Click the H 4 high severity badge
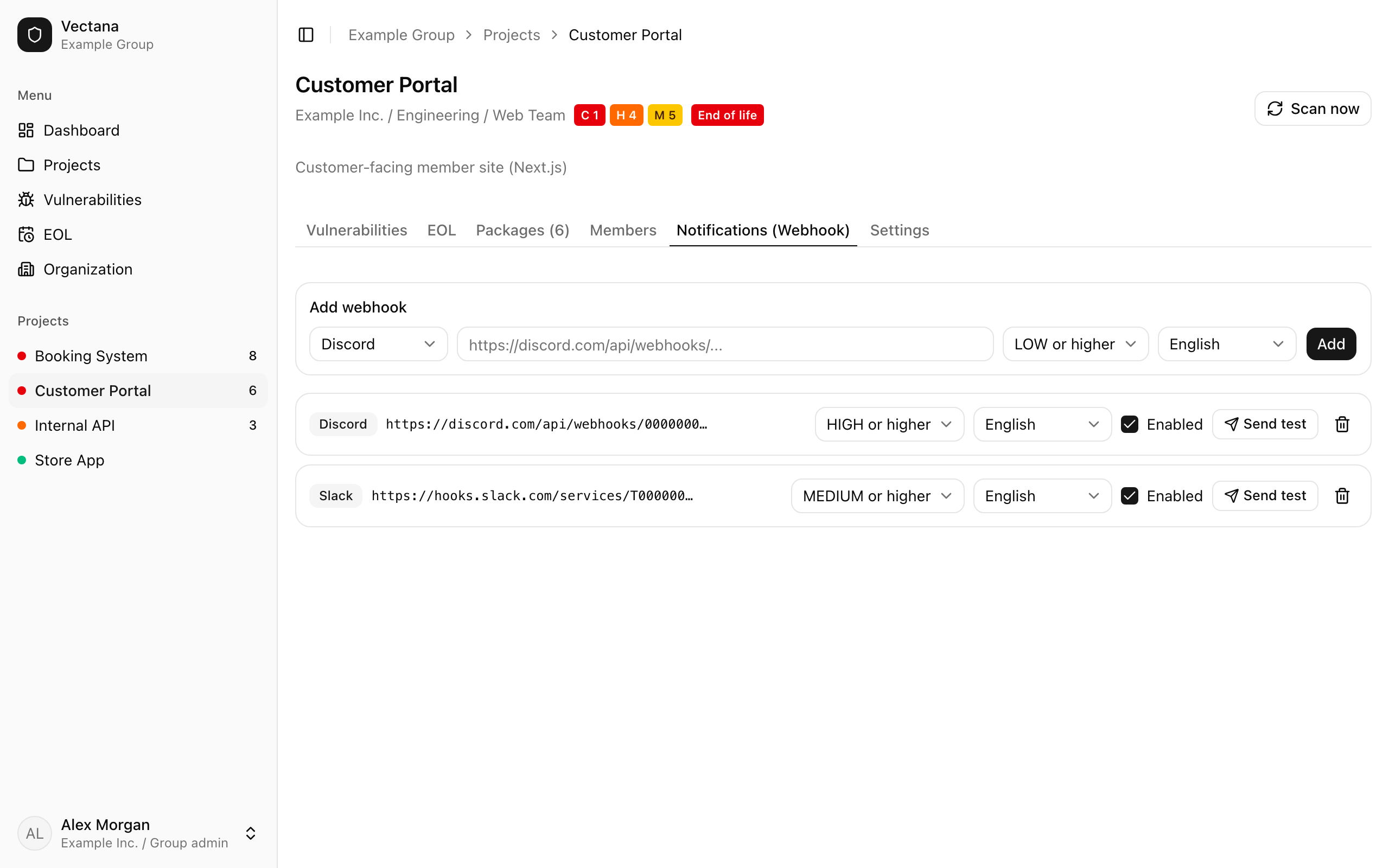The image size is (1389, 868). click(x=626, y=115)
